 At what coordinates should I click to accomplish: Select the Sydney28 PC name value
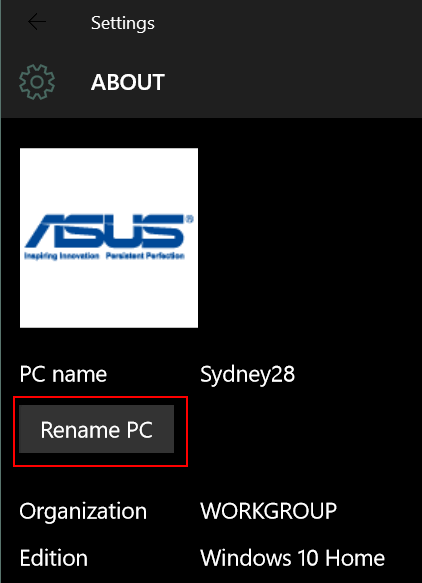pyautogui.click(x=248, y=375)
